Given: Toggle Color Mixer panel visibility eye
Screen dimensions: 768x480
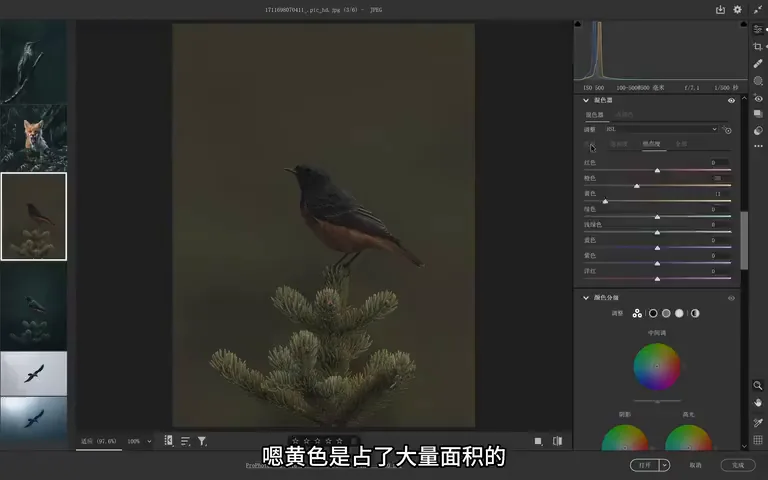Looking at the screenshot, I should pos(731,100).
